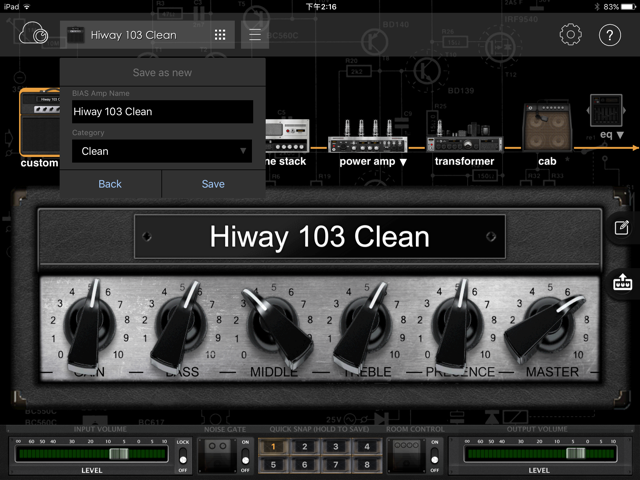640x480 pixels.
Task: Open the Category dropdown showing Clean
Action: 162,151
